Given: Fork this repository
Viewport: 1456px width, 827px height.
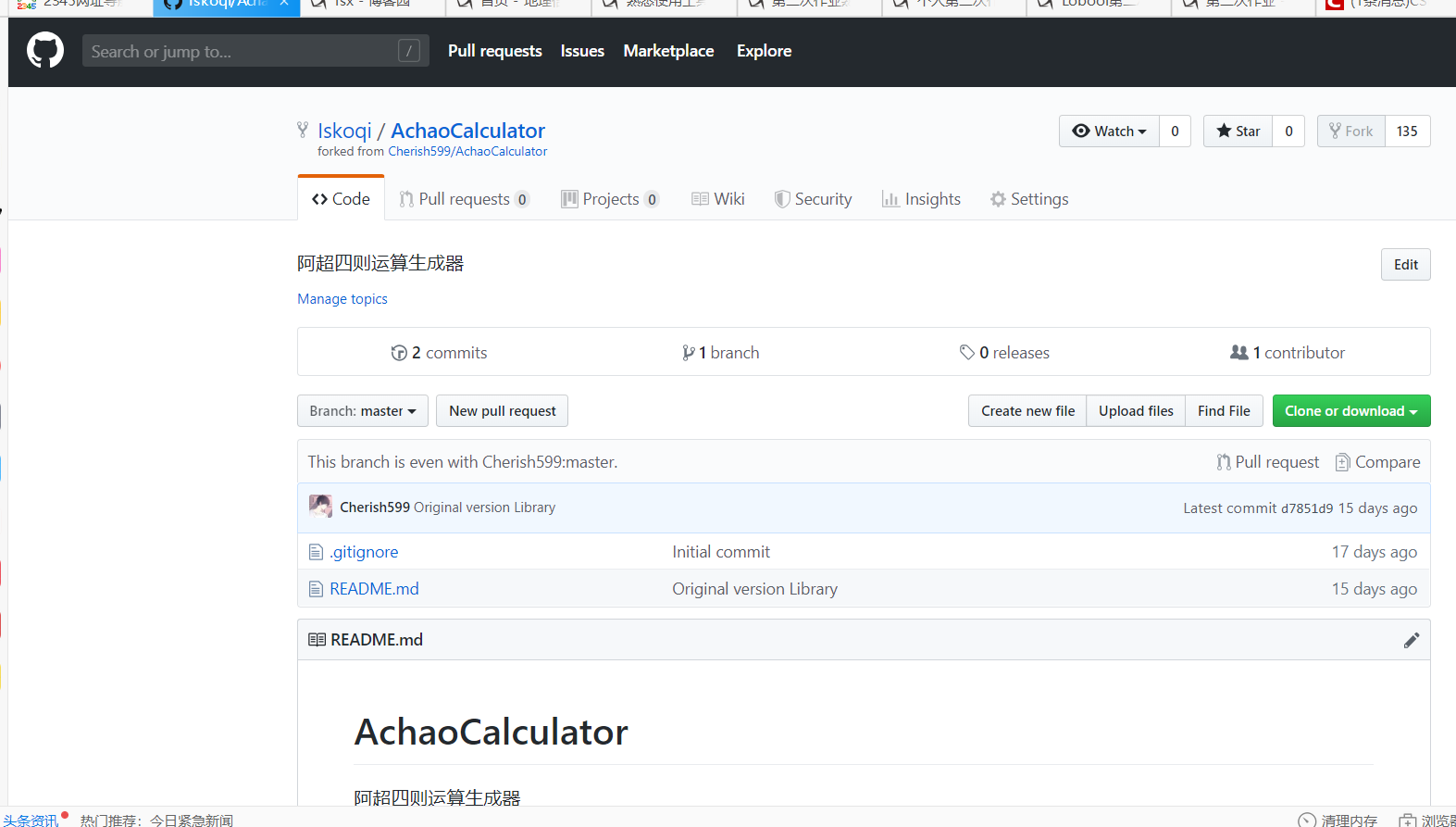Looking at the screenshot, I should [1351, 132].
